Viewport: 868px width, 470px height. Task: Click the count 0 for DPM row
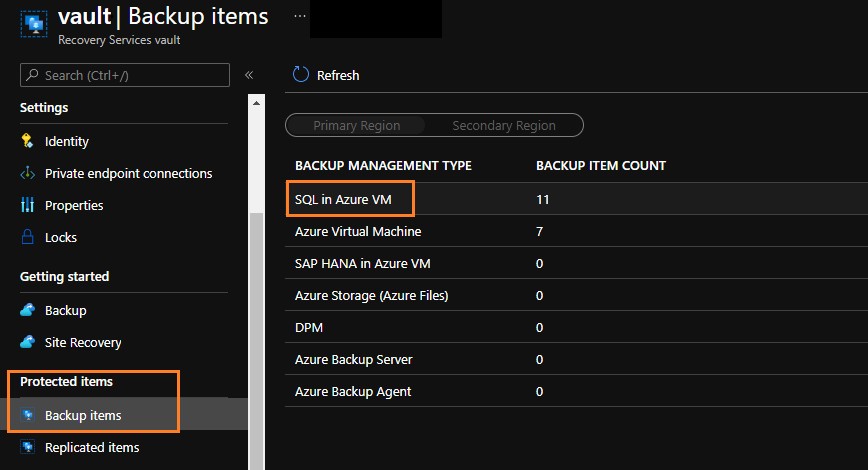pyautogui.click(x=540, y=328)
